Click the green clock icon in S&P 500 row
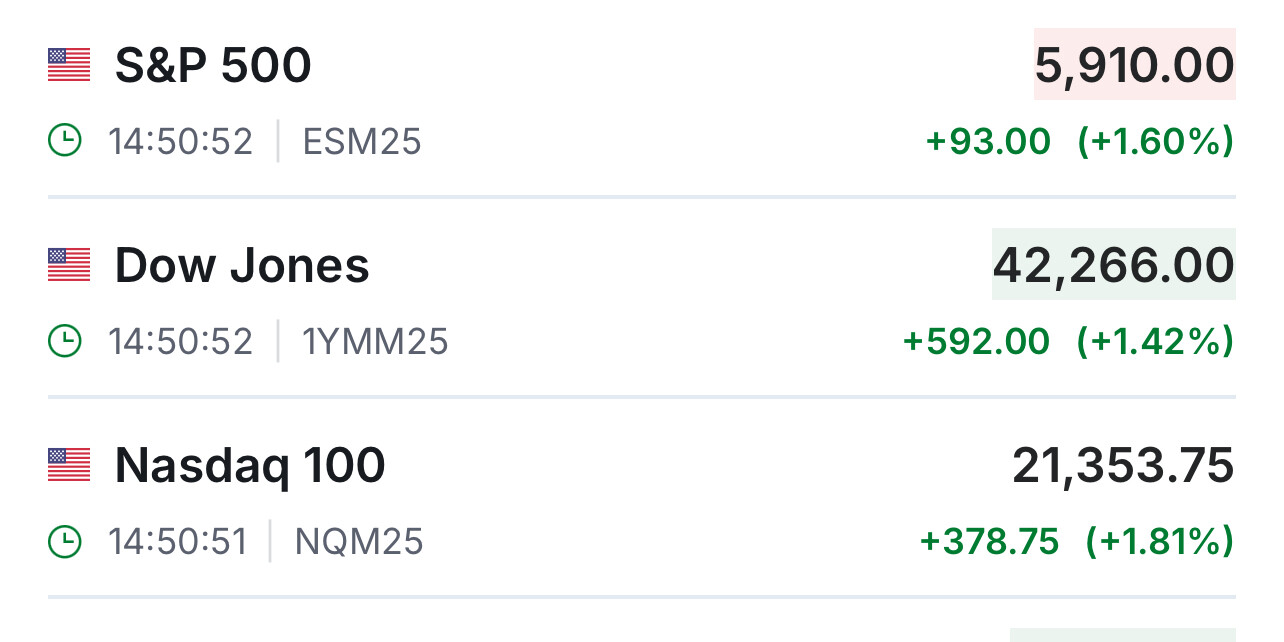 tap(65, 141)
